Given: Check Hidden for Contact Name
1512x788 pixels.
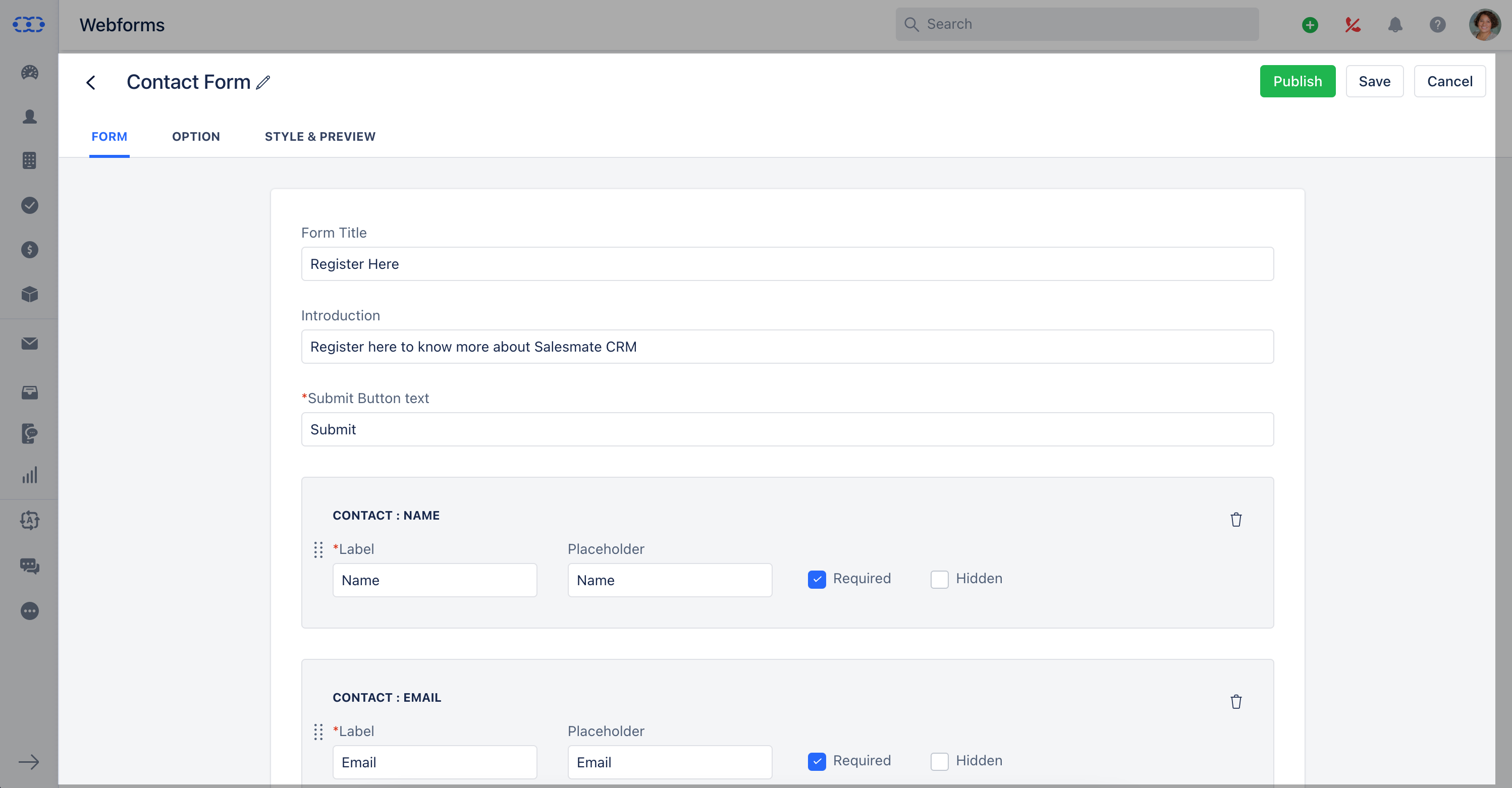Looking at the screenshot, I should (939, 579).
